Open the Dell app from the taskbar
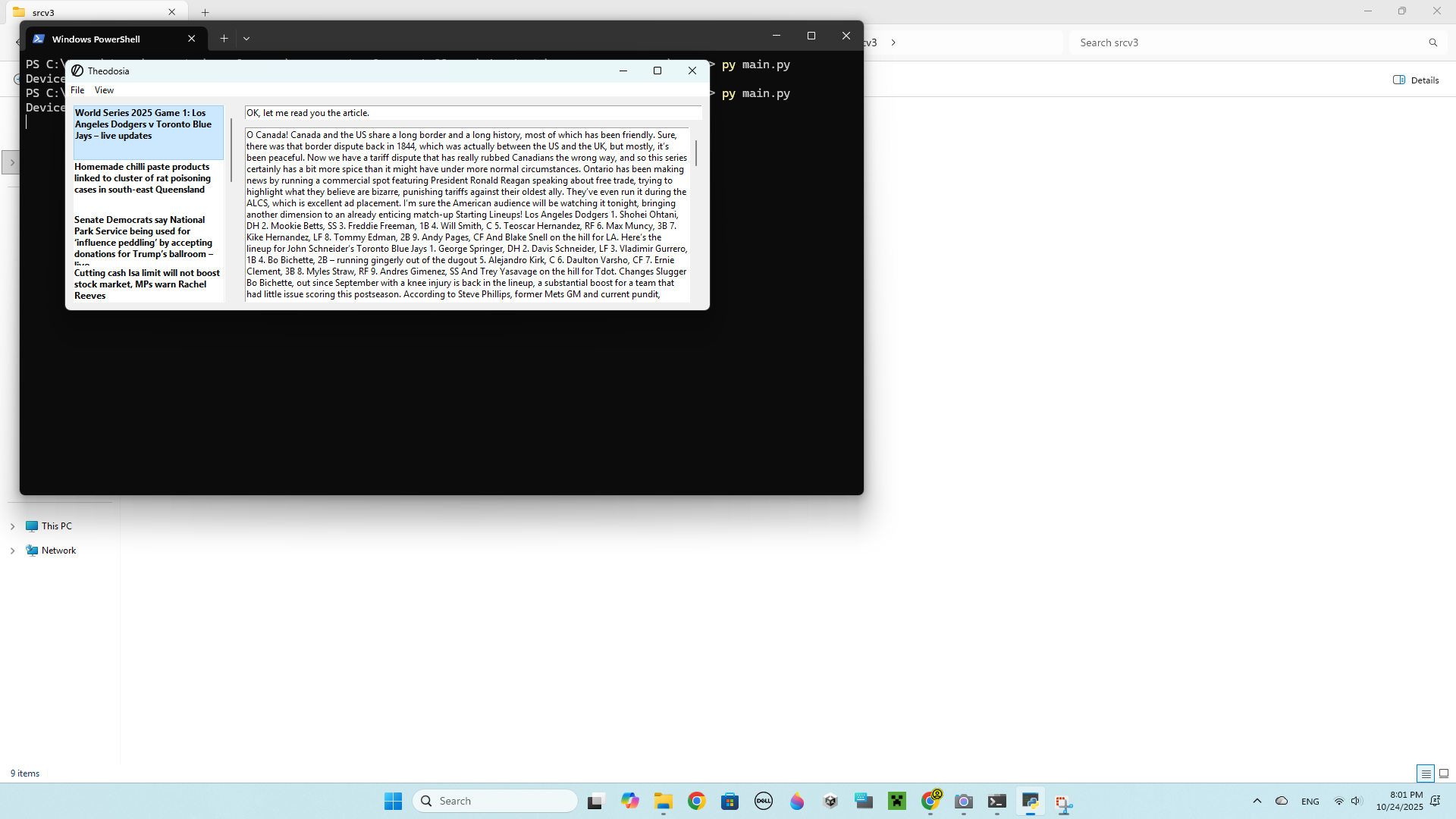Image resolution: width=1456 pixels, height=819 pixels. [x=764, y=800]
